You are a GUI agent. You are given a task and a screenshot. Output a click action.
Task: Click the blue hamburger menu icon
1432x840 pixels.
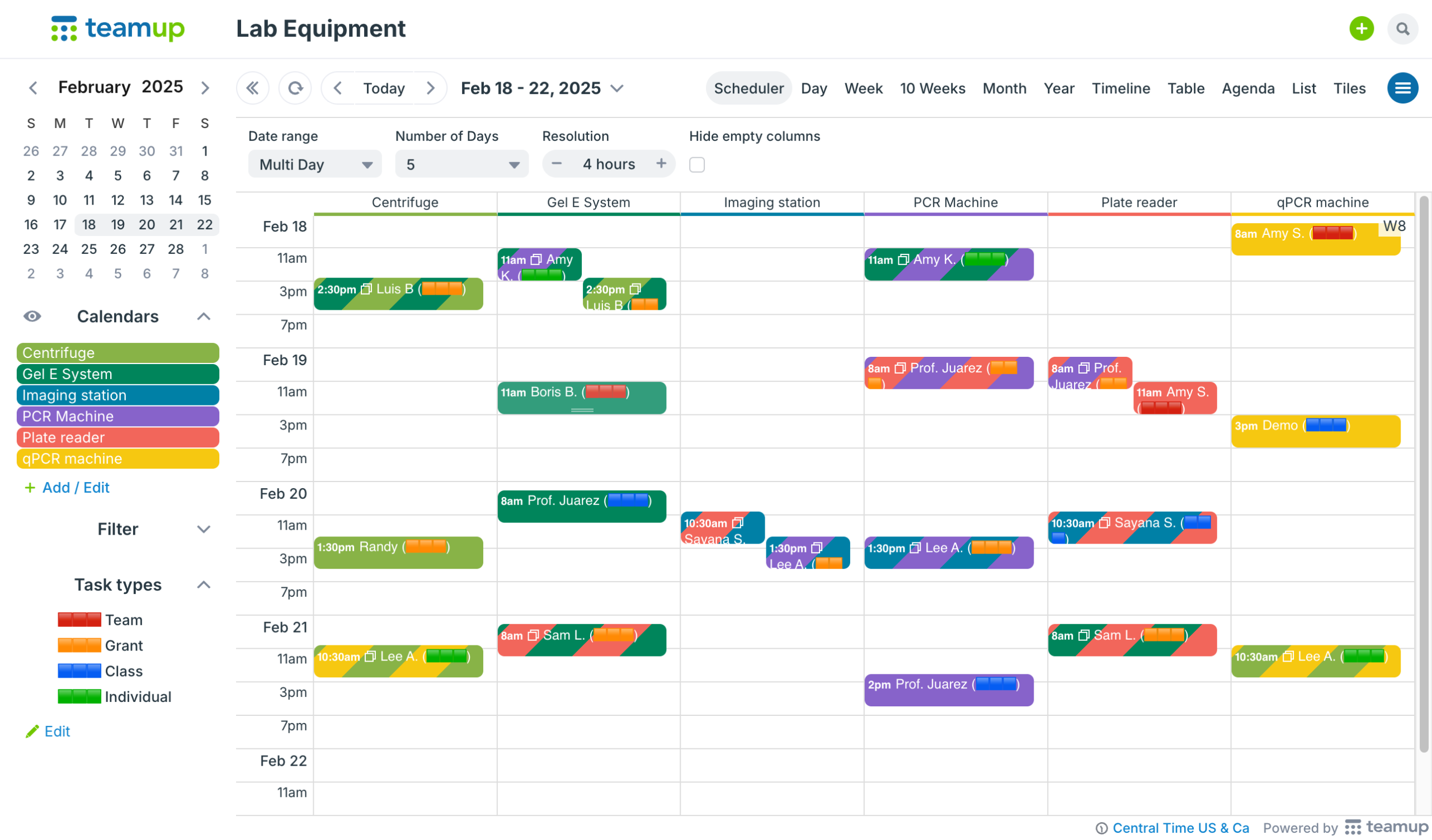pos(1402,88)
